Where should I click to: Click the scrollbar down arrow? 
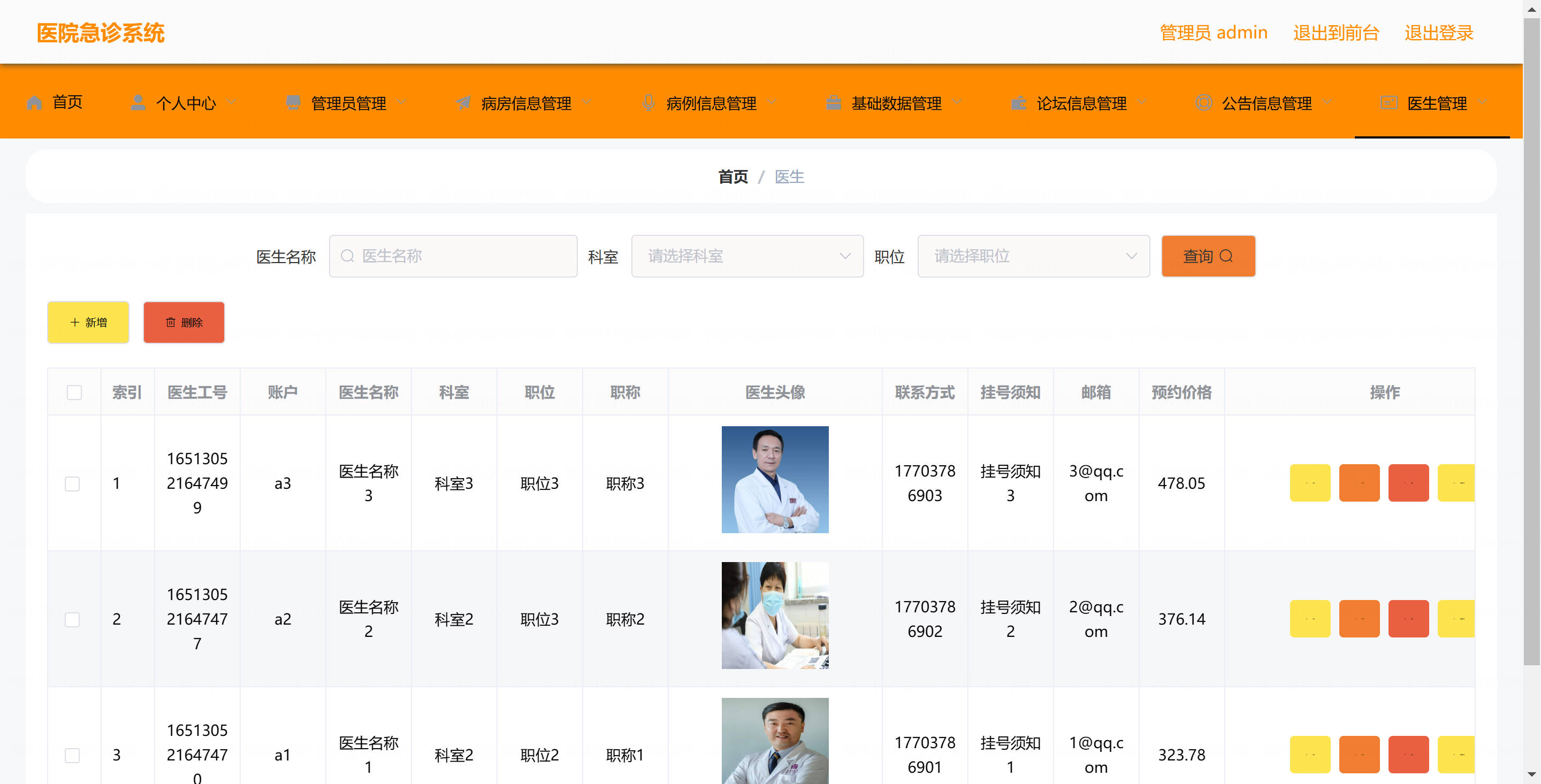coord(1531,775)
